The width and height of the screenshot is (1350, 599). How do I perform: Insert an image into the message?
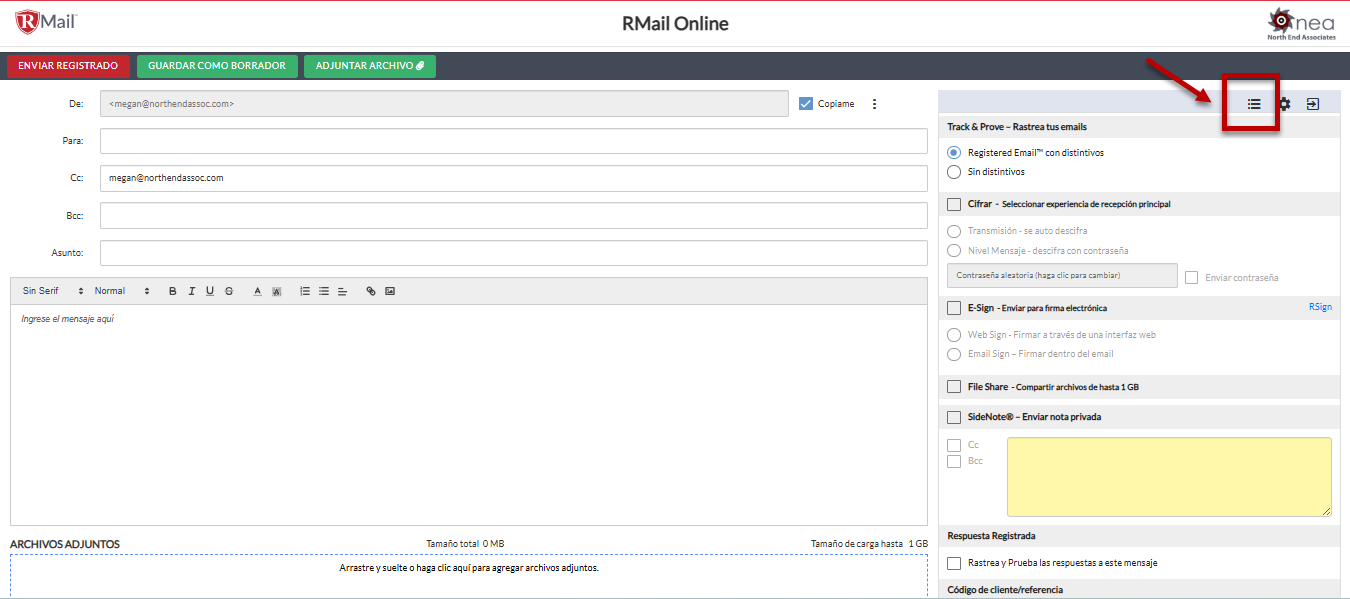(x=390, y=291)
